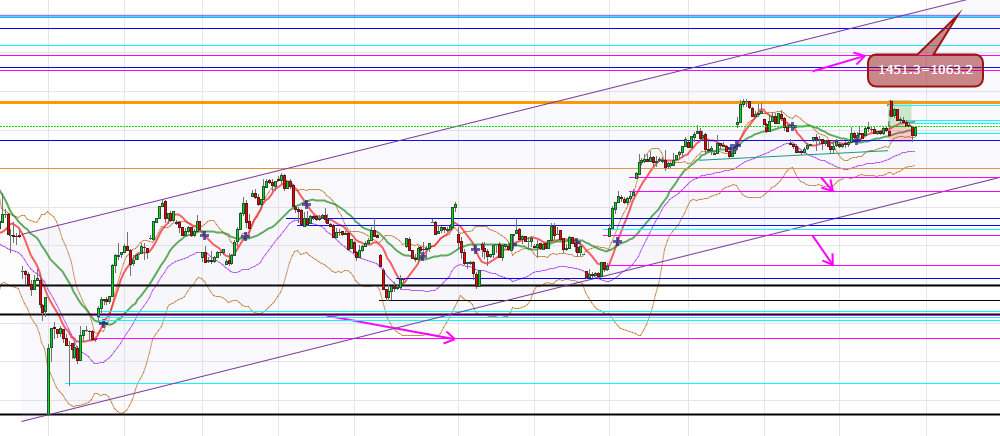Click the isolated green candle spike mid-chart

454,213
